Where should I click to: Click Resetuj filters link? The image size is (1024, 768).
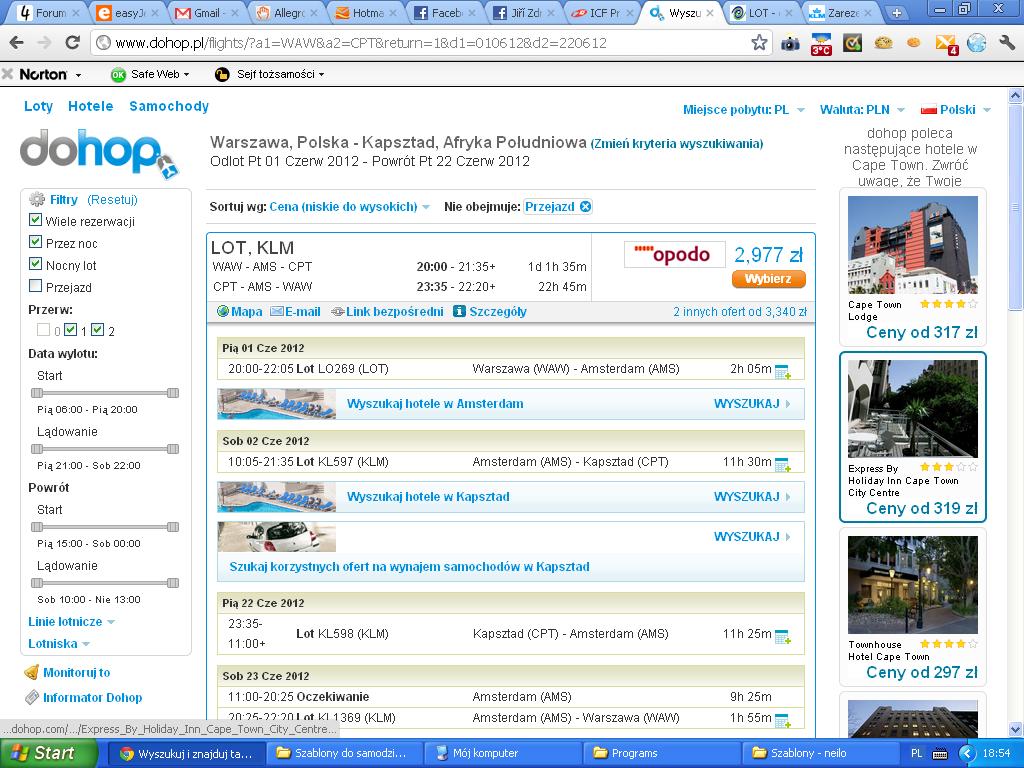pos(112,200)
